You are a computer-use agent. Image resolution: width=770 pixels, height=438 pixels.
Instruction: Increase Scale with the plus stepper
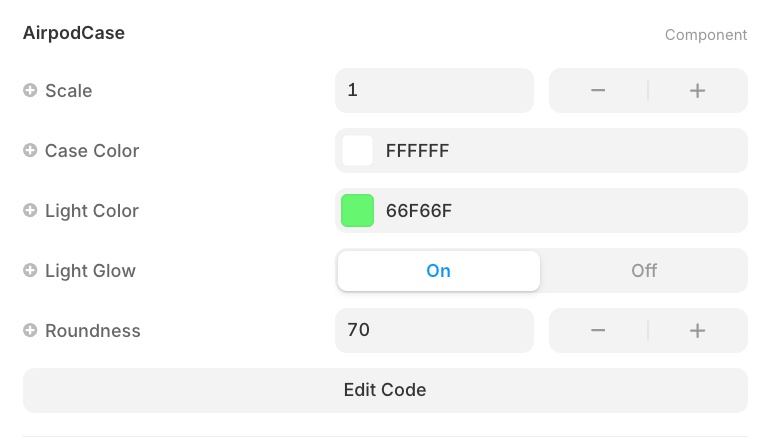pyautogui.click(x=698, y=91)
